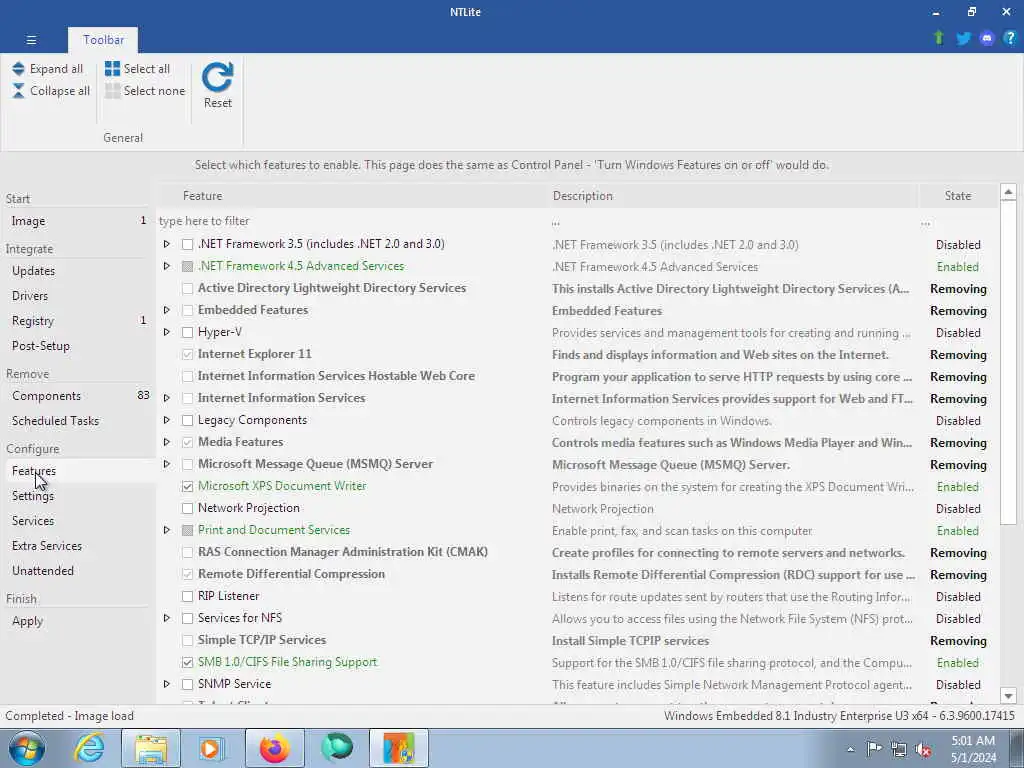Toggle Legacy Components checkbox
The image size is (1024, 768).
(187, 421)
